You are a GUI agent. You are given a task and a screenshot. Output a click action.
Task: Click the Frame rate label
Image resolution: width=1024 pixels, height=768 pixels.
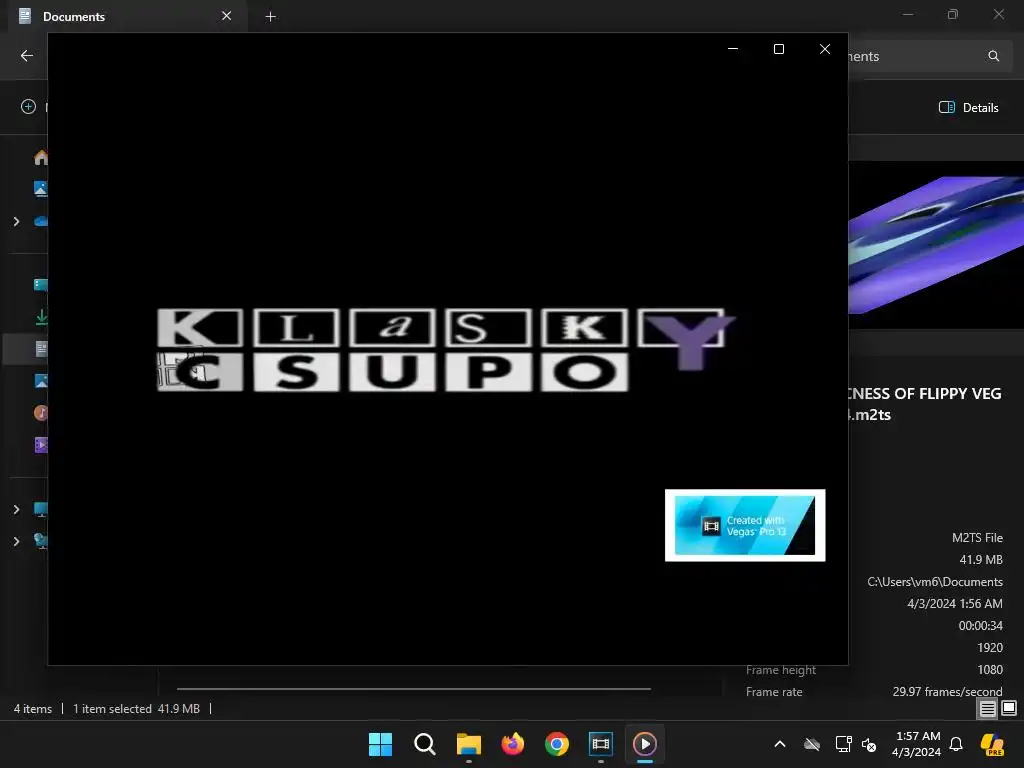pyautogui.click(x=774, y=692)
